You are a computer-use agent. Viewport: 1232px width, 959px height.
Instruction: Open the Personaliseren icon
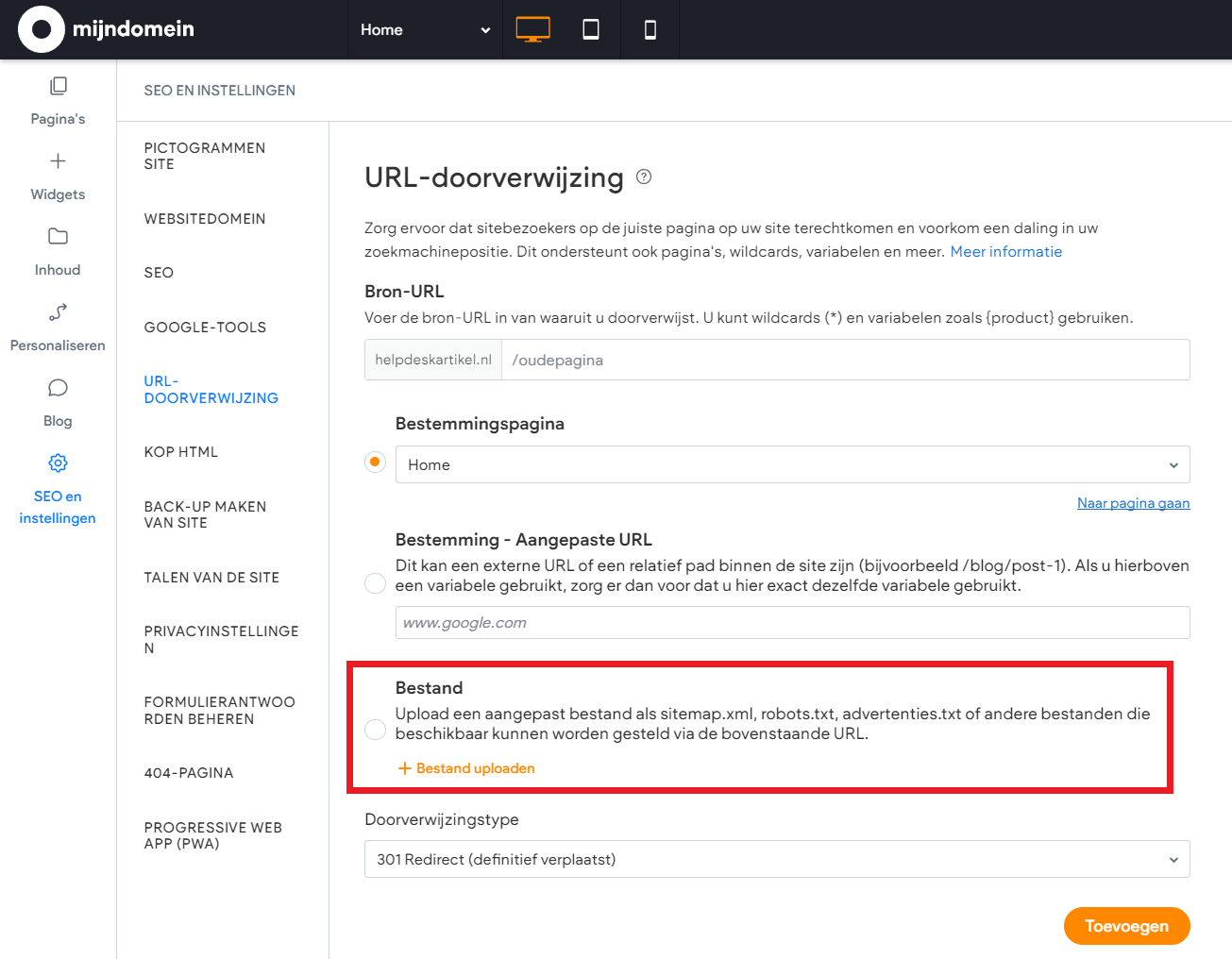(58, 312)
